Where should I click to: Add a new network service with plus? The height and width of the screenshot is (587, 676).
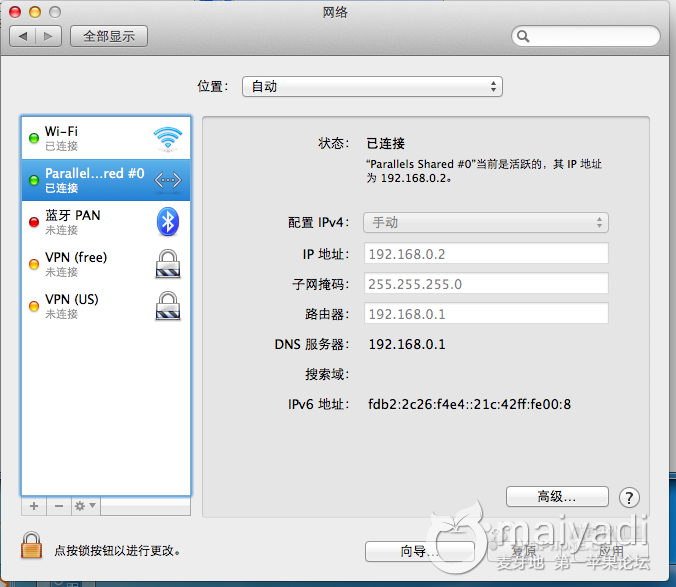pyautogui.click(x=34, y=506)
